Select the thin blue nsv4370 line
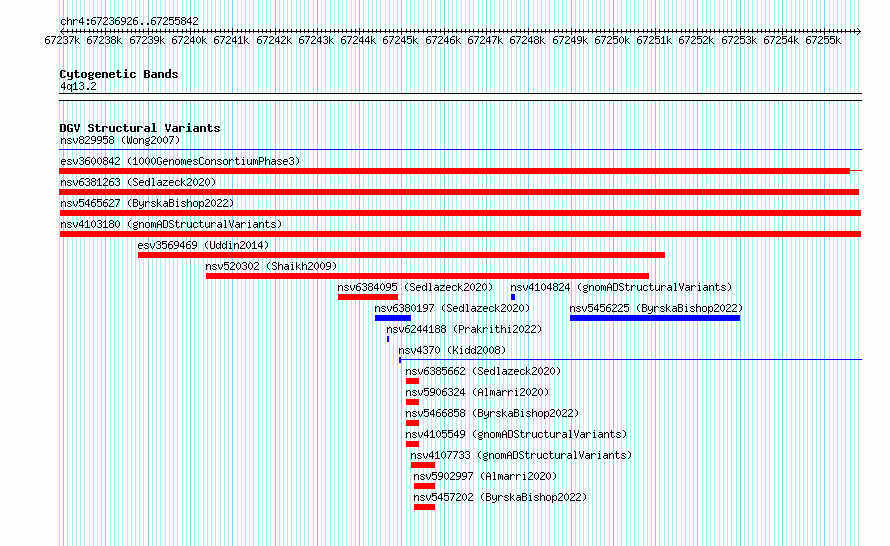This screenshot has width=890, height=546. 630,360
